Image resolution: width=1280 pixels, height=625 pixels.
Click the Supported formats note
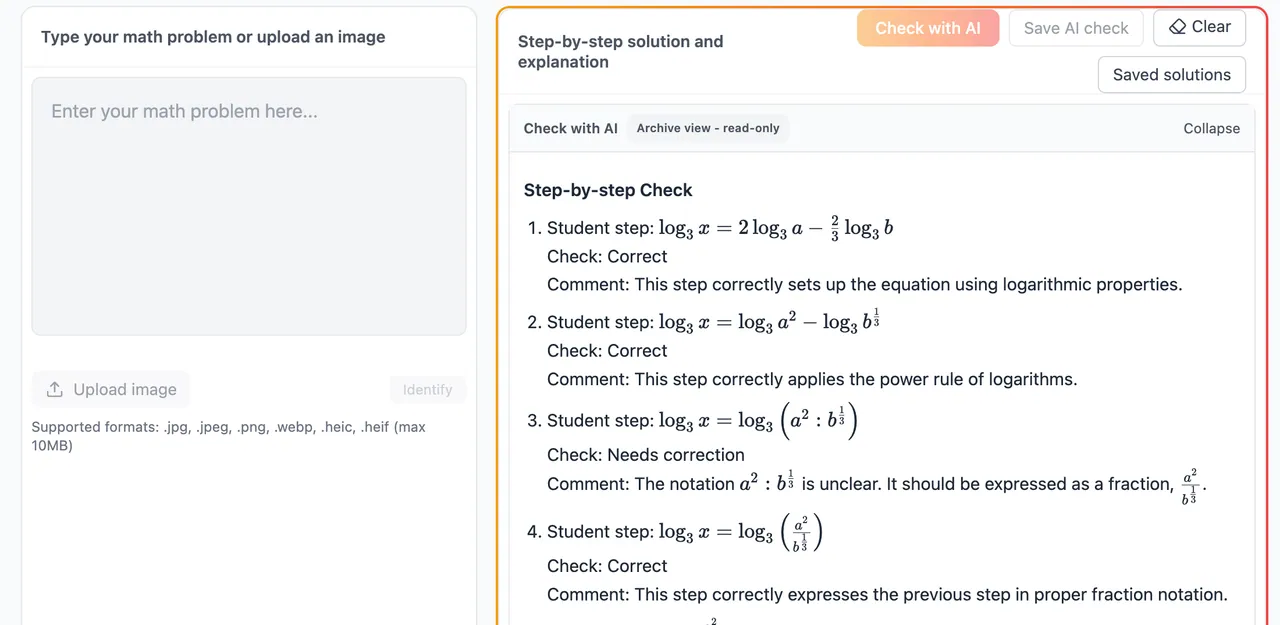(x=229, y=436)
